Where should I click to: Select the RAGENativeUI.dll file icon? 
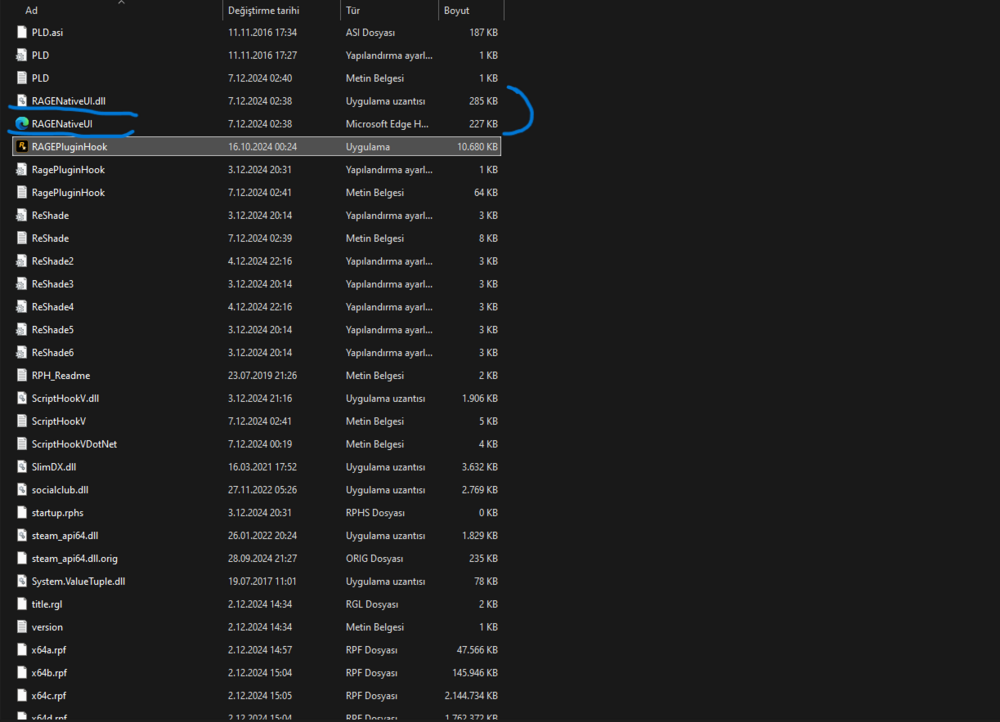pos(22,101)
